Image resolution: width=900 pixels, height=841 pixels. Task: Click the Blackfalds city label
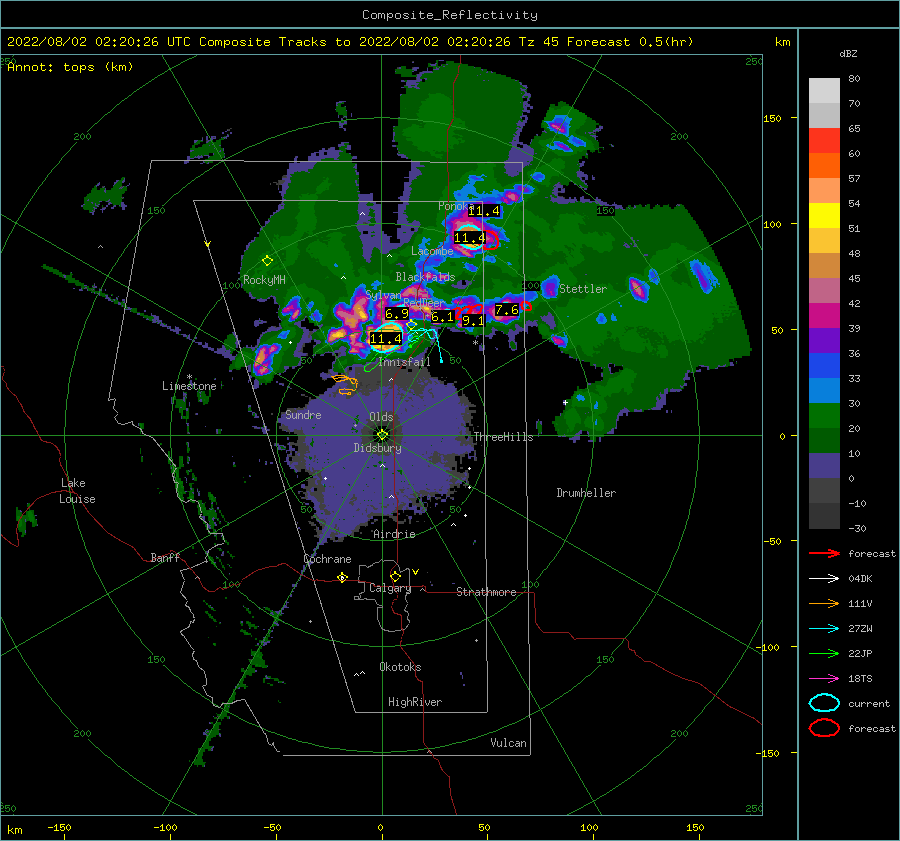425,277
